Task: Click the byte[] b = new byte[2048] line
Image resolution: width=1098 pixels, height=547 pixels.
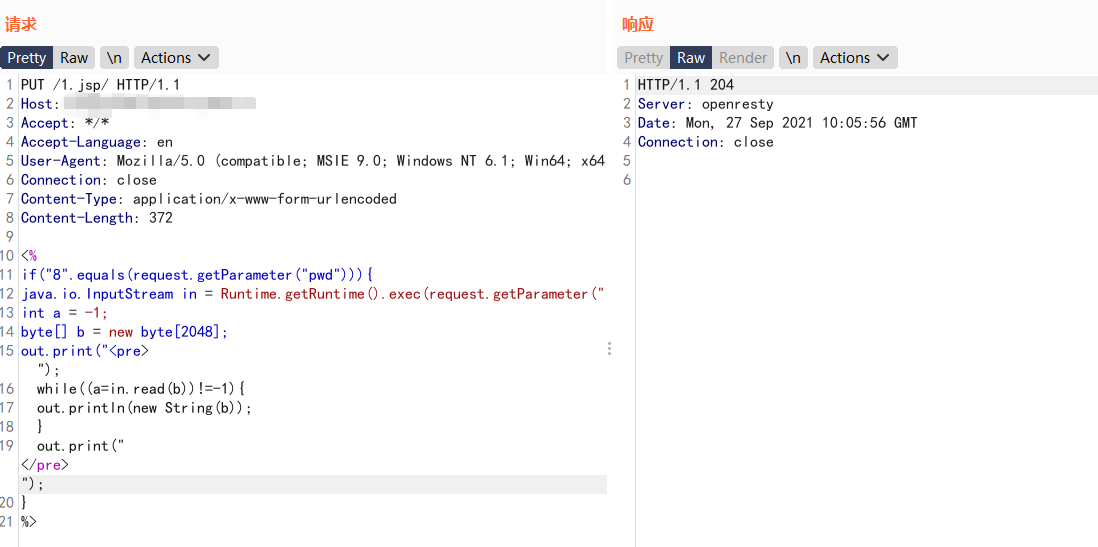Action: click(x=125, y=331)
